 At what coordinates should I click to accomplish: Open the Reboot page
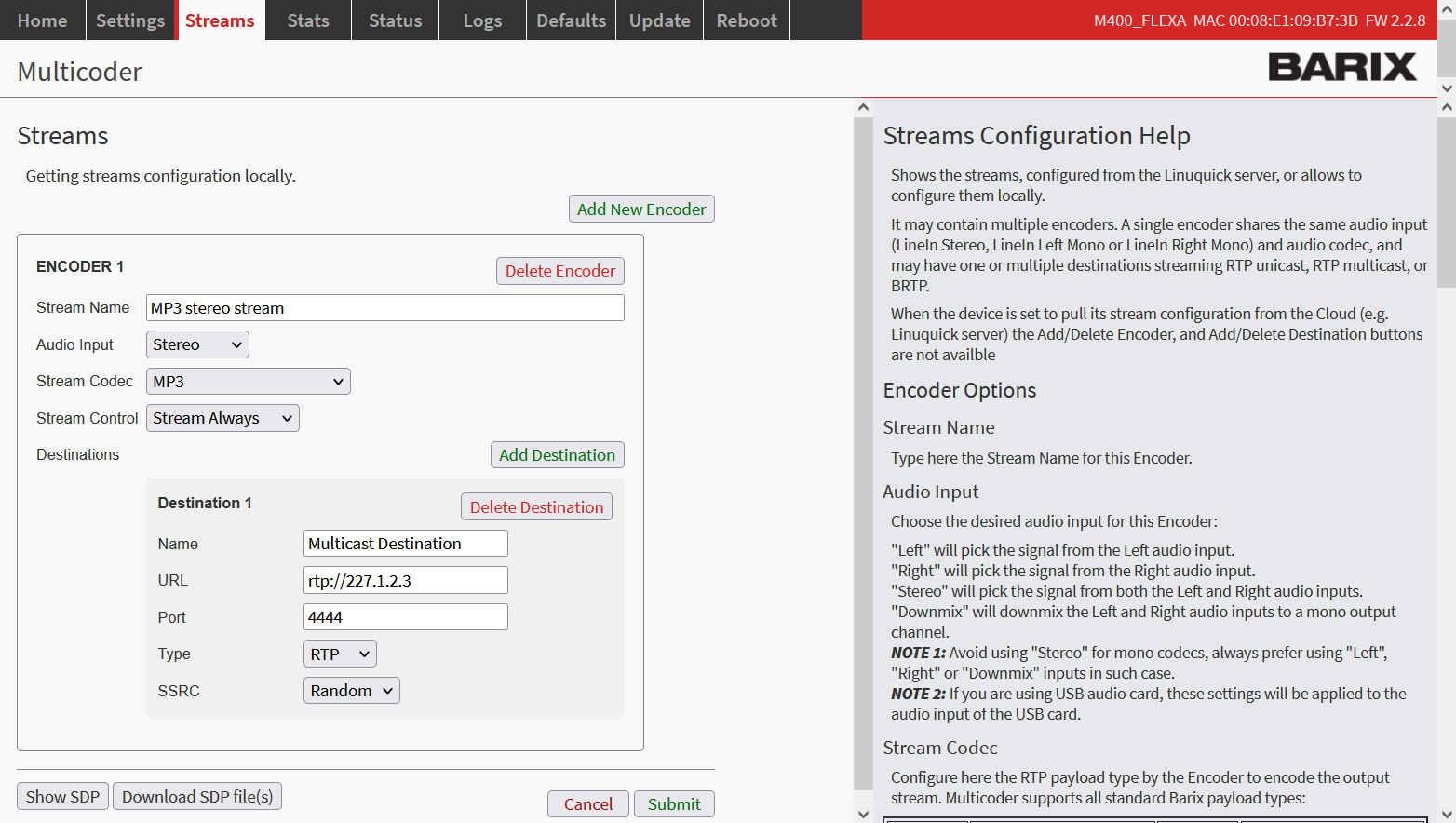(x=746, y=20)
